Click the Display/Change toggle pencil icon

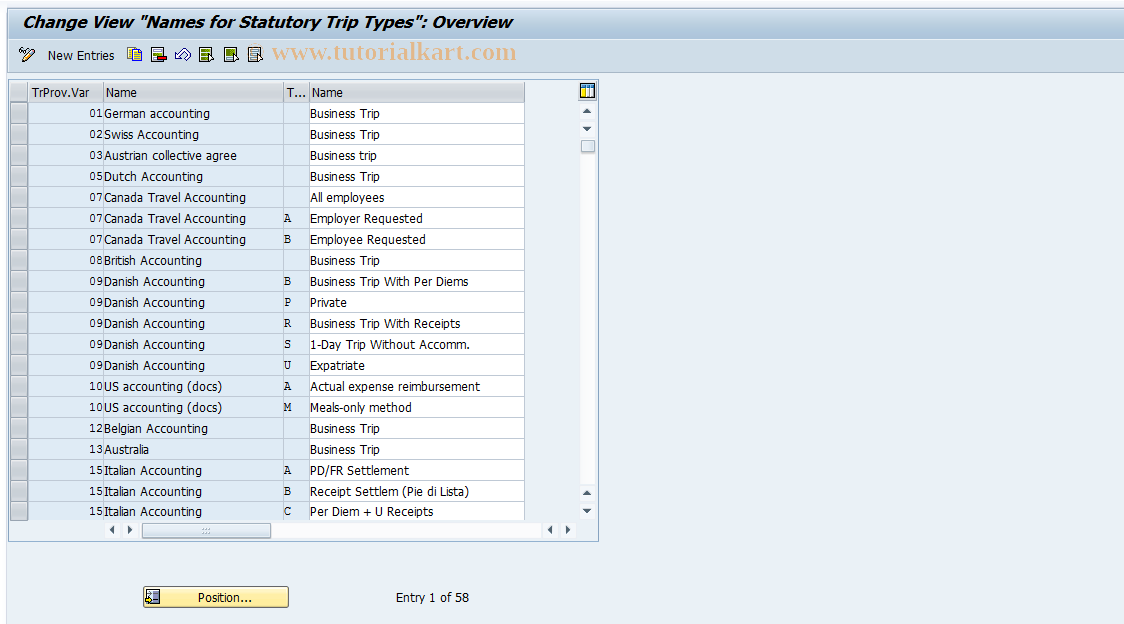click(x=27, y=55)
